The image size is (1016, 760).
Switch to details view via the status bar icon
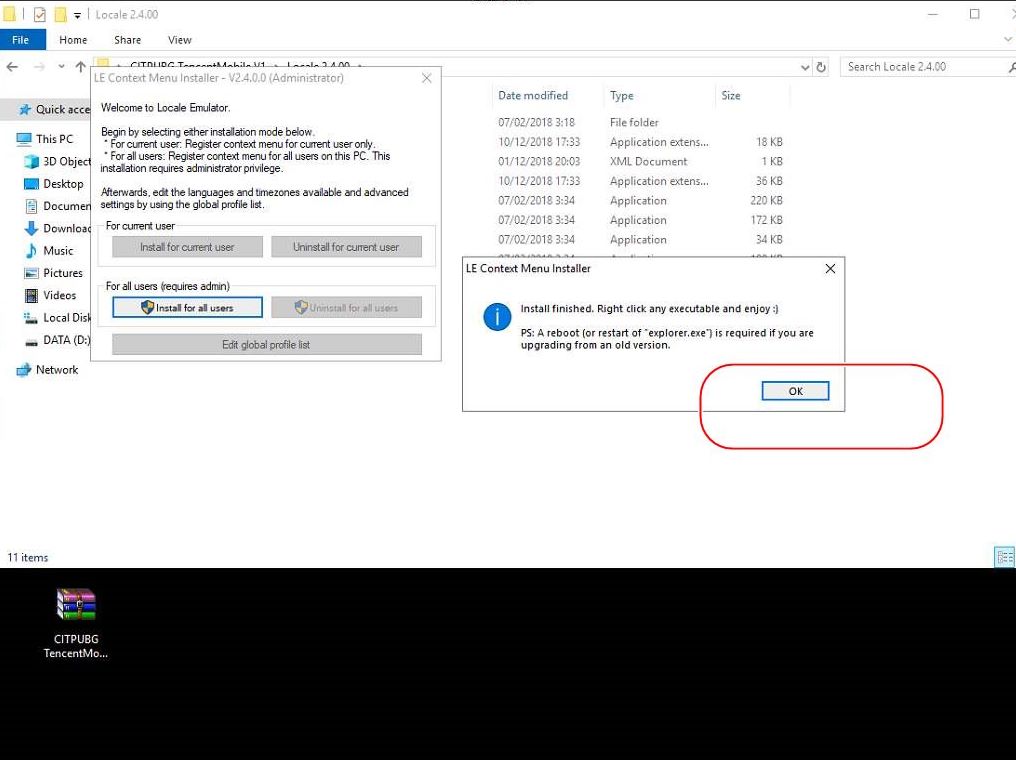(x=1004, y=556)
